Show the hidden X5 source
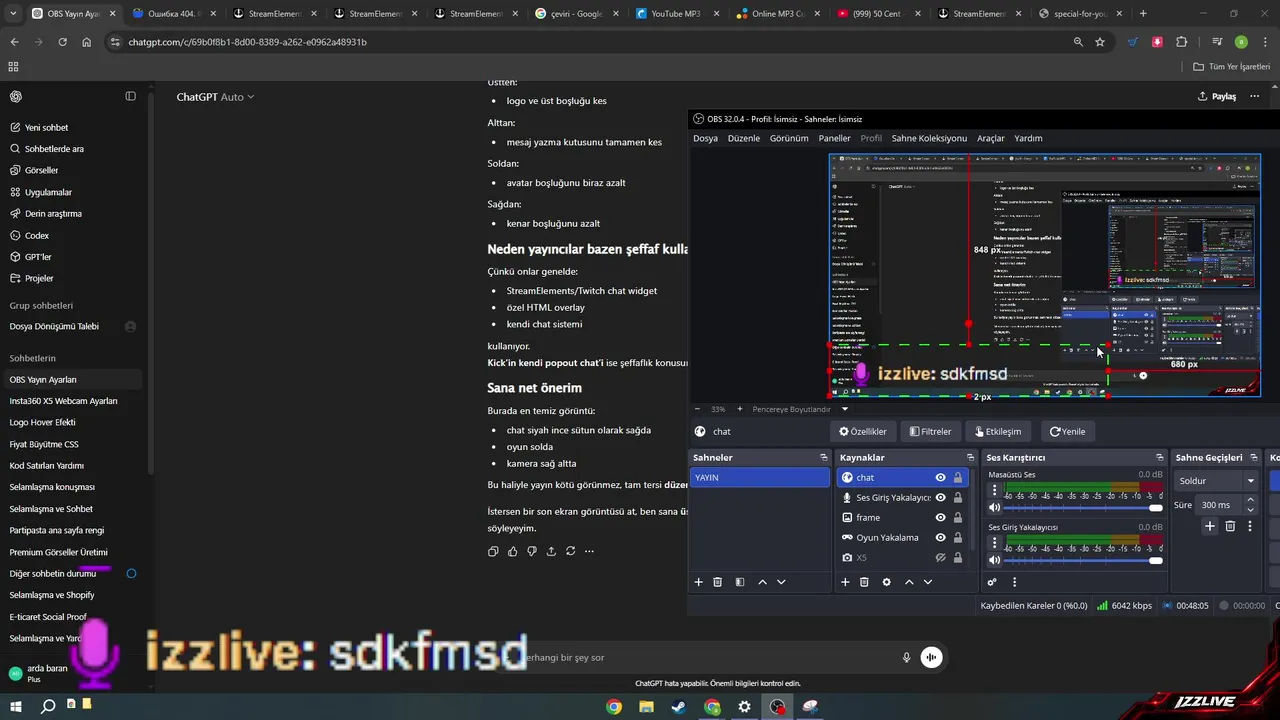 coord(940,557)
